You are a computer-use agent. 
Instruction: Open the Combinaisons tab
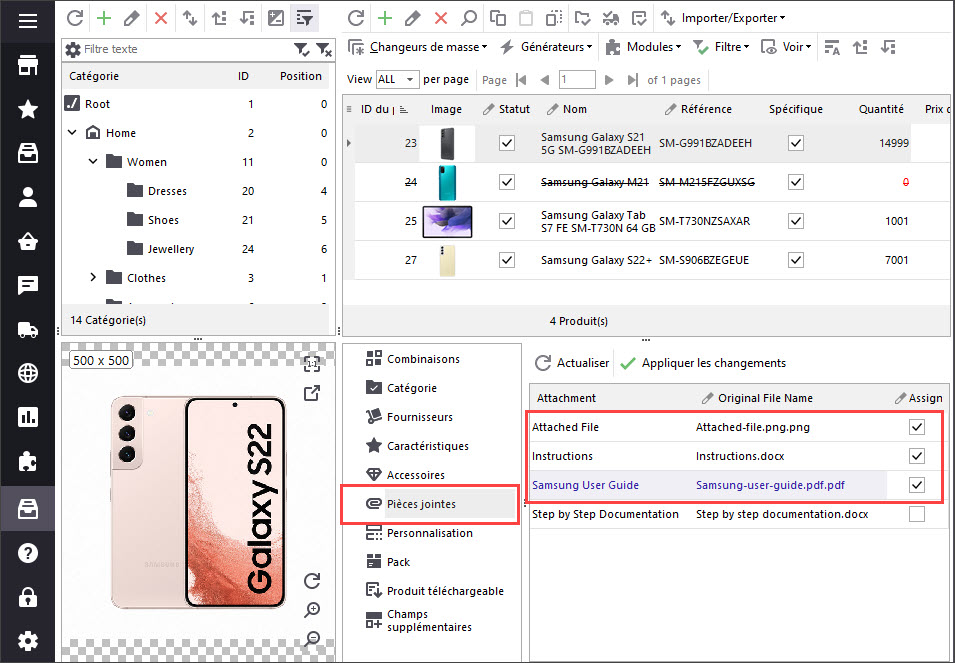pyautogui.click(x=412, y=359)
